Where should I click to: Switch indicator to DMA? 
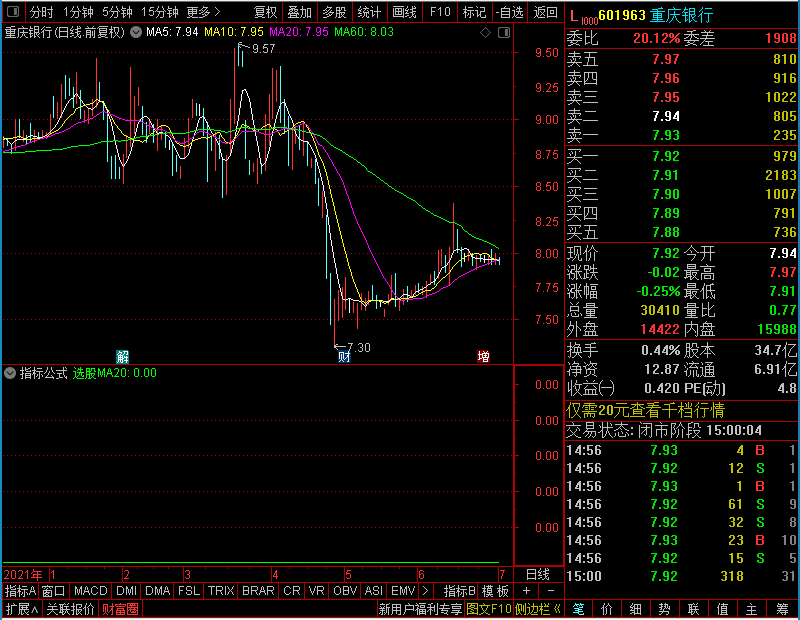click(x=157, y=591)
